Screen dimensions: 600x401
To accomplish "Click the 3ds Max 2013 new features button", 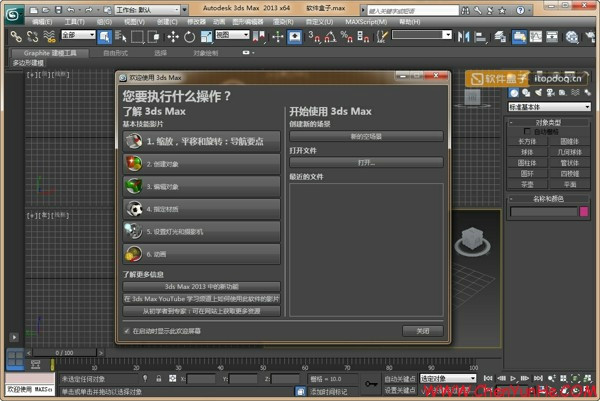I will (202, 286).
